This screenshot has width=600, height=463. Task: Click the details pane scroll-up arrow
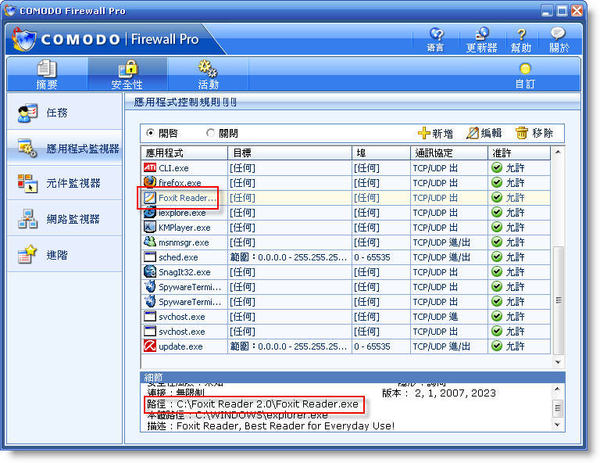[x=557, y=389]
